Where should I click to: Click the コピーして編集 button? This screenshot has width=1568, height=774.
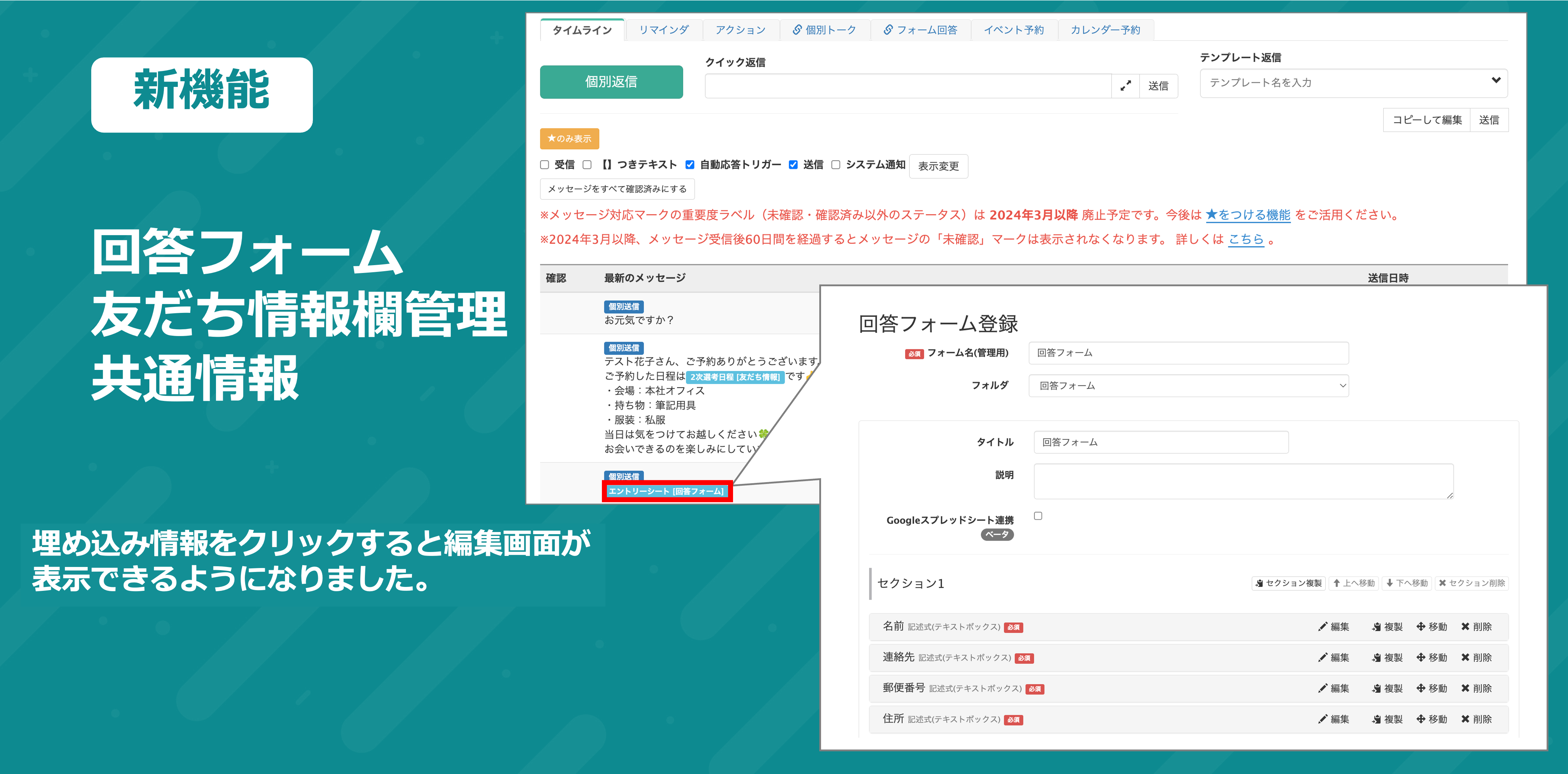1427,120
